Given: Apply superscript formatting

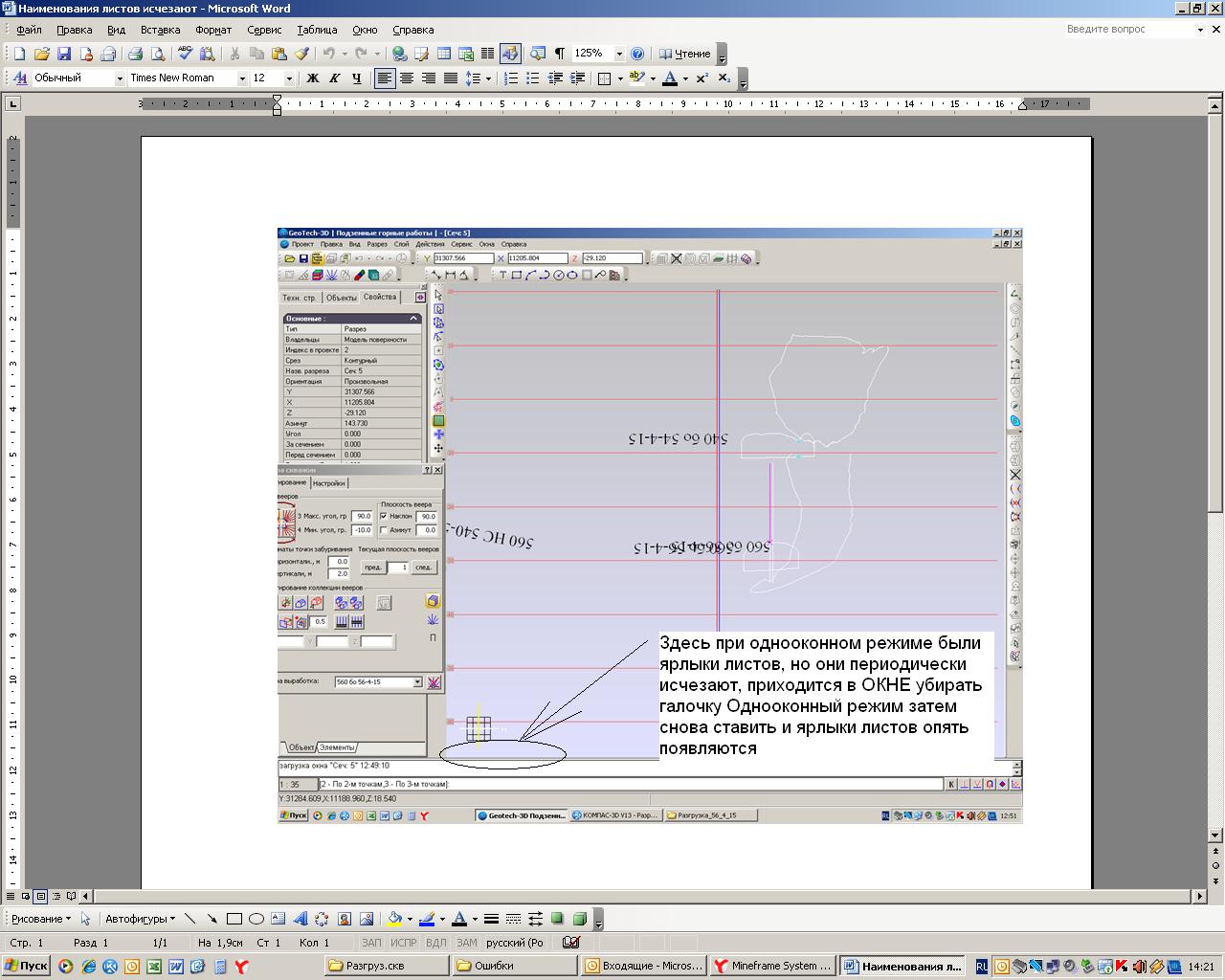Looking at the screenshot, I should 702,78.
